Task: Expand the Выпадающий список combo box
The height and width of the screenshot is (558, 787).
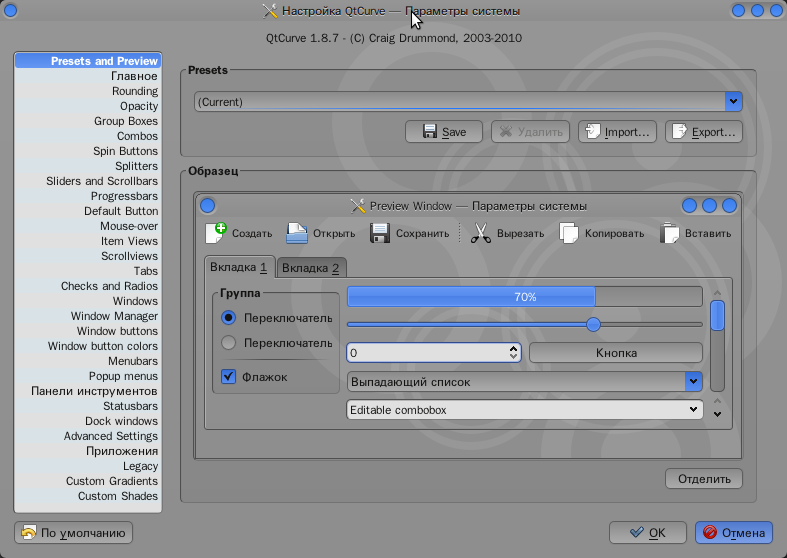Action: pyautogui.click(x=693, y=381)
